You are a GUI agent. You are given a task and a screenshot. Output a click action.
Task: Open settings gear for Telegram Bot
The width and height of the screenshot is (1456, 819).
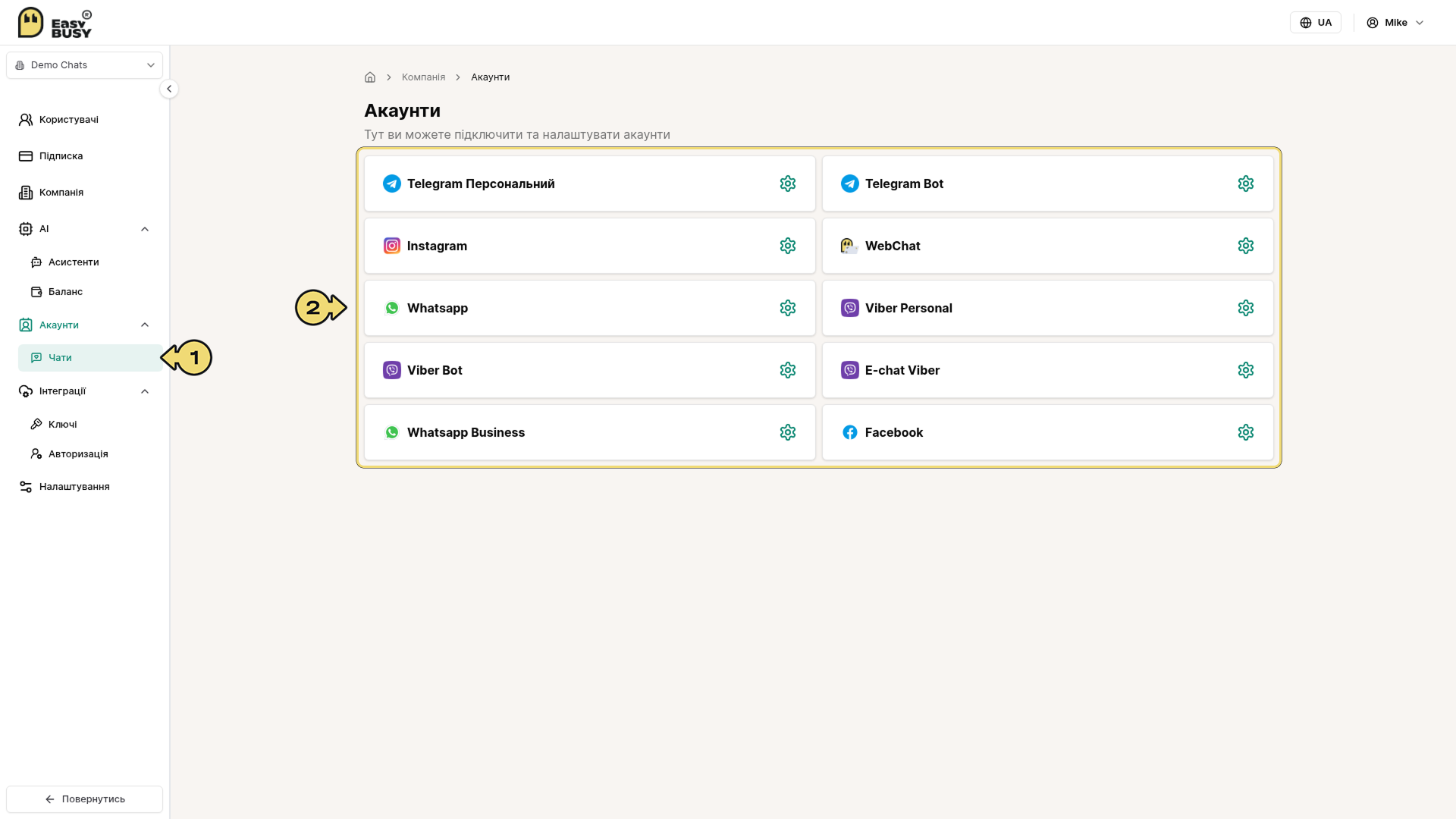[1246, 184]
